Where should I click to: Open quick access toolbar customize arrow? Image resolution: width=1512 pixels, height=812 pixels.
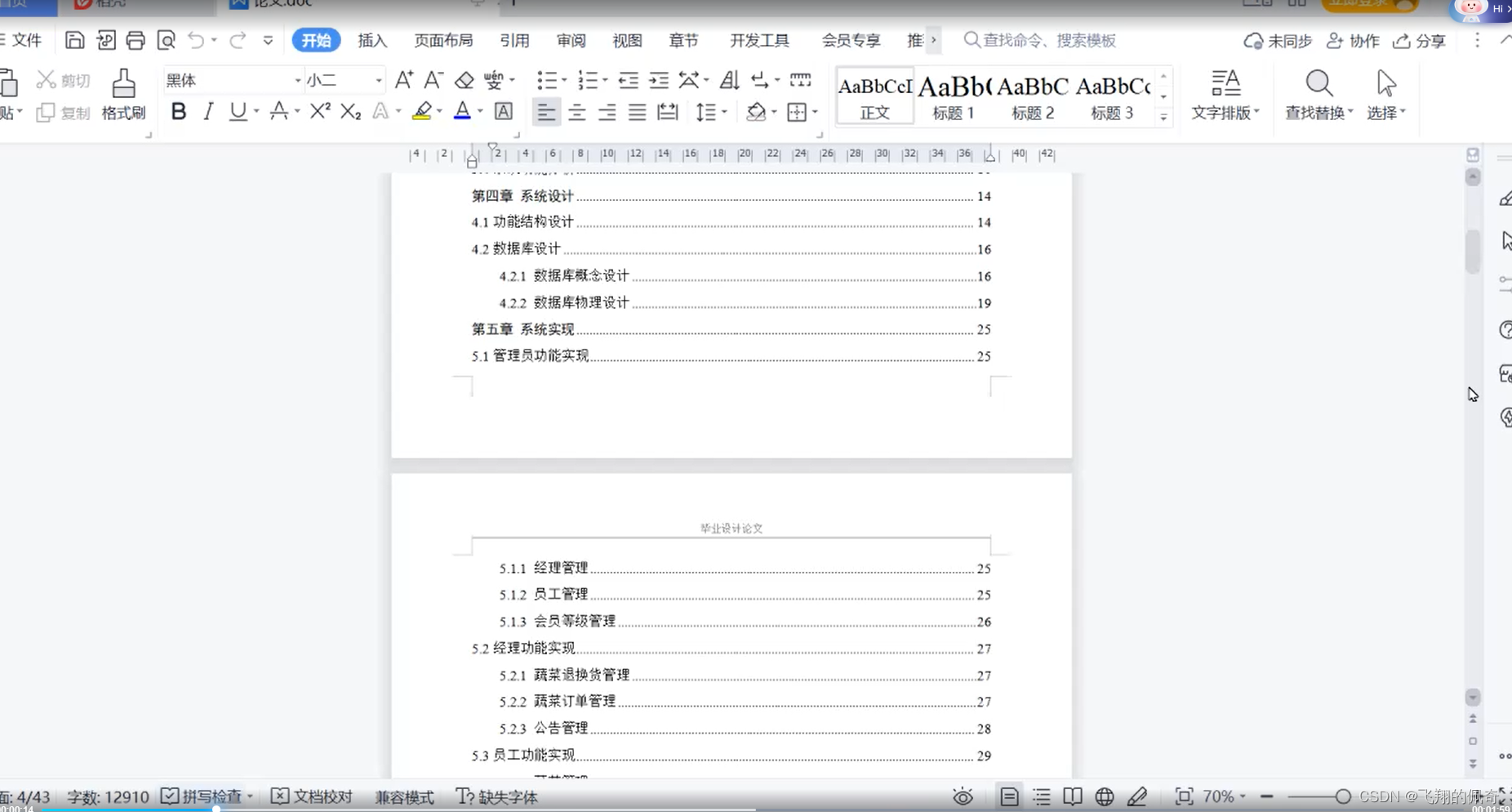click(x=268, y=40)
